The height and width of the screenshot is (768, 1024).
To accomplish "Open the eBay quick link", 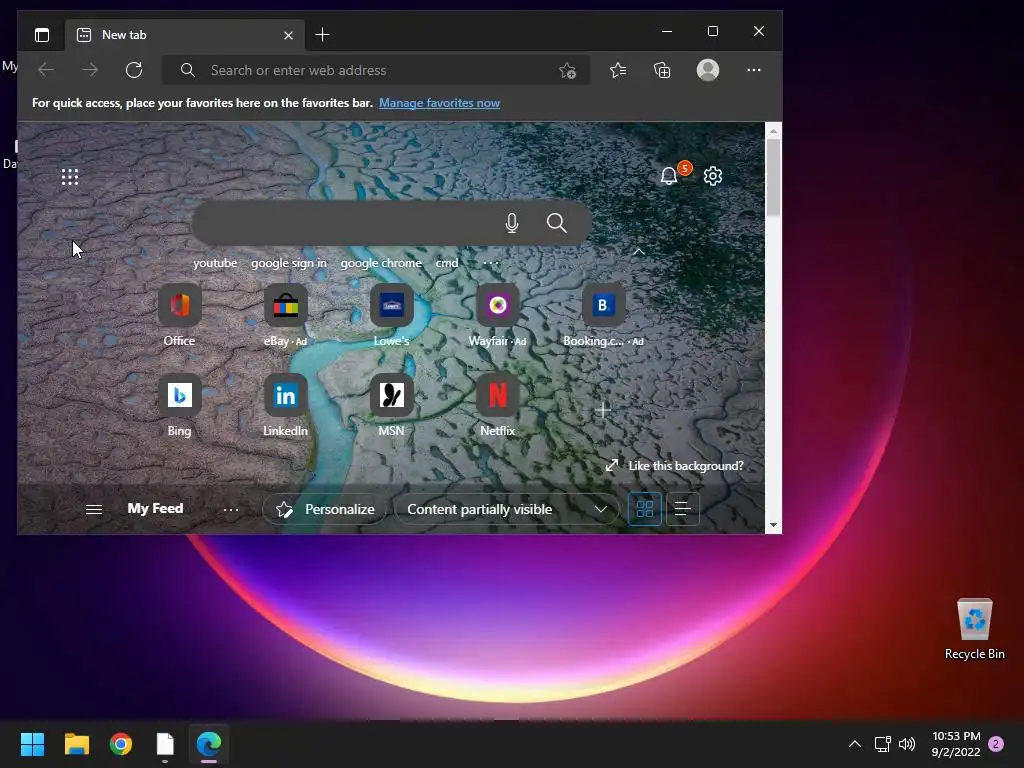I will coord(285,316).
